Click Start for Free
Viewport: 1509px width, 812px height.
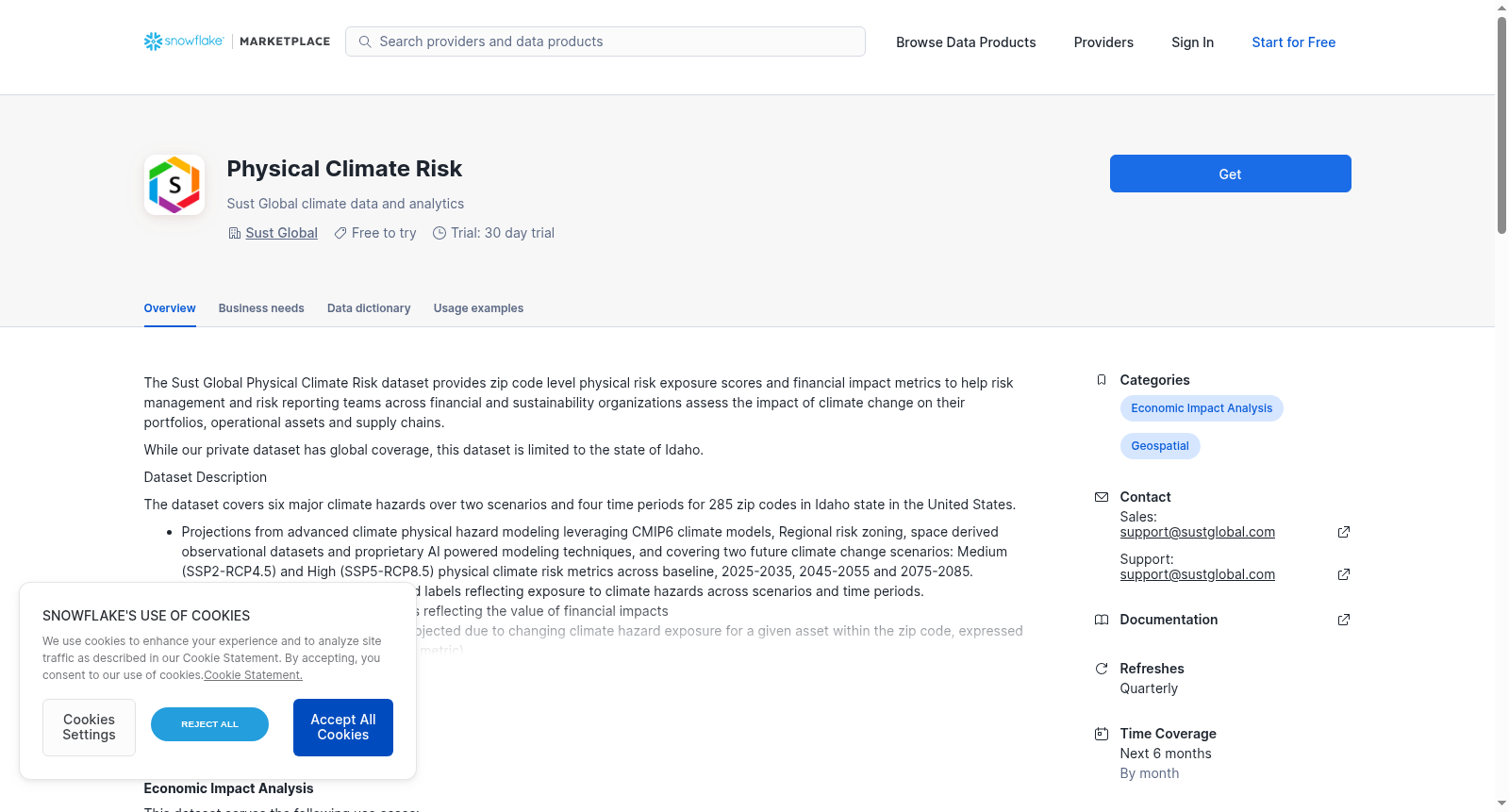tap(1293, 42)
